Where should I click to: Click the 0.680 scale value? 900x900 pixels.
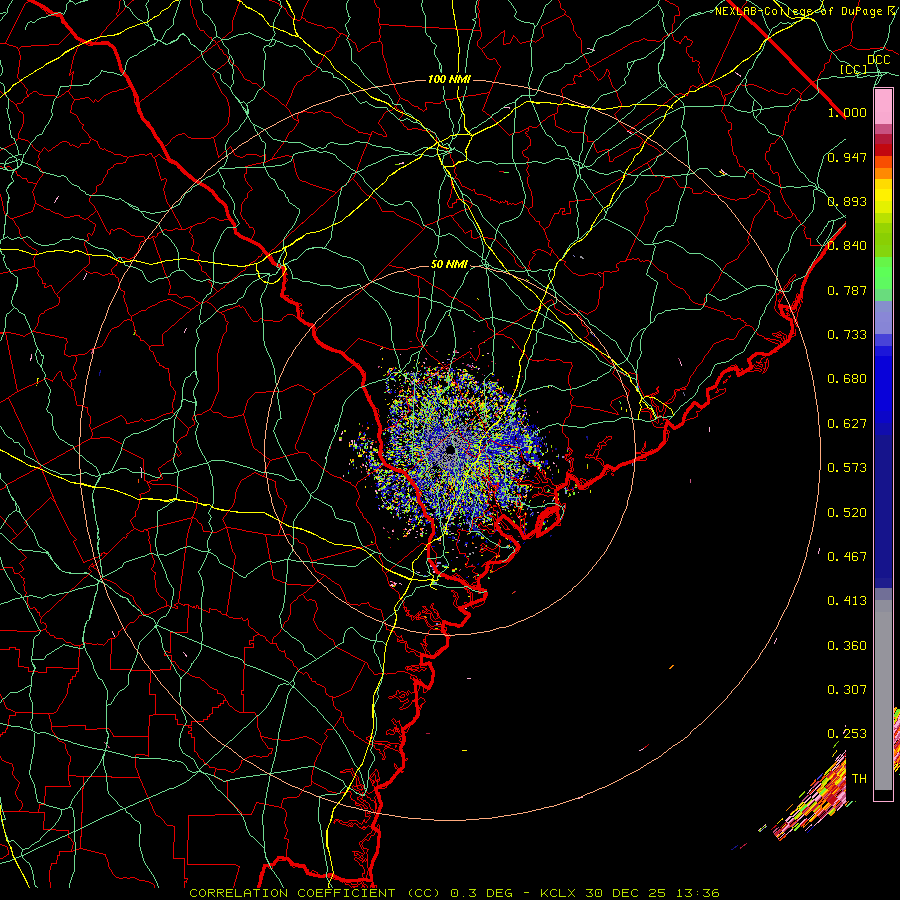(847, 379)
